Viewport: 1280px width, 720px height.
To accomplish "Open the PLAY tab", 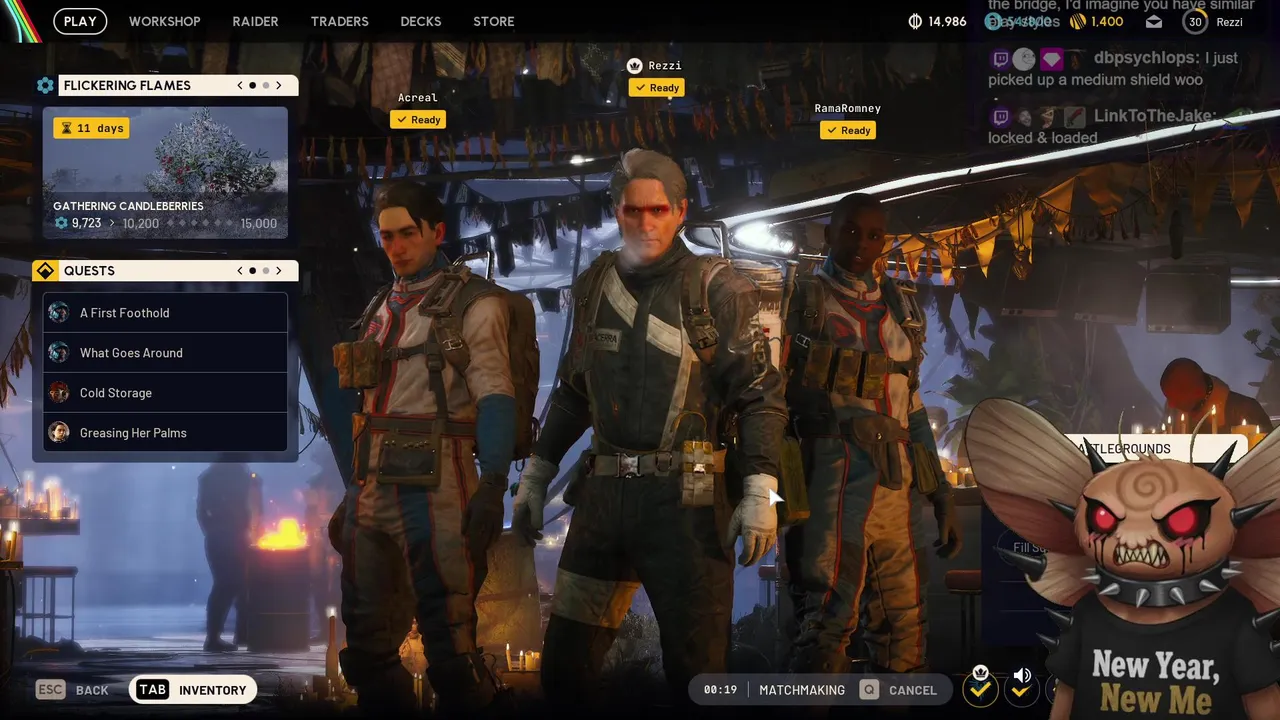I will tap(80, 21).
